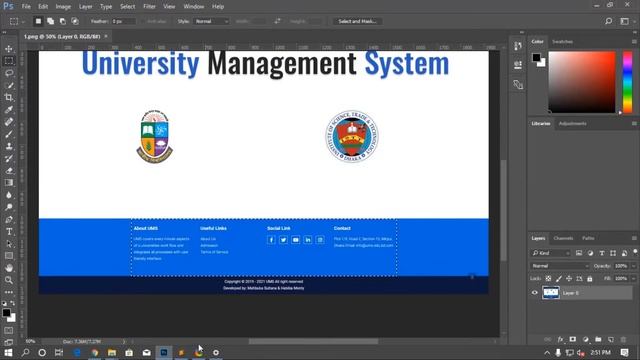Select the Path Selection tool
The image size is (640, 360).
tap(9, 244)
